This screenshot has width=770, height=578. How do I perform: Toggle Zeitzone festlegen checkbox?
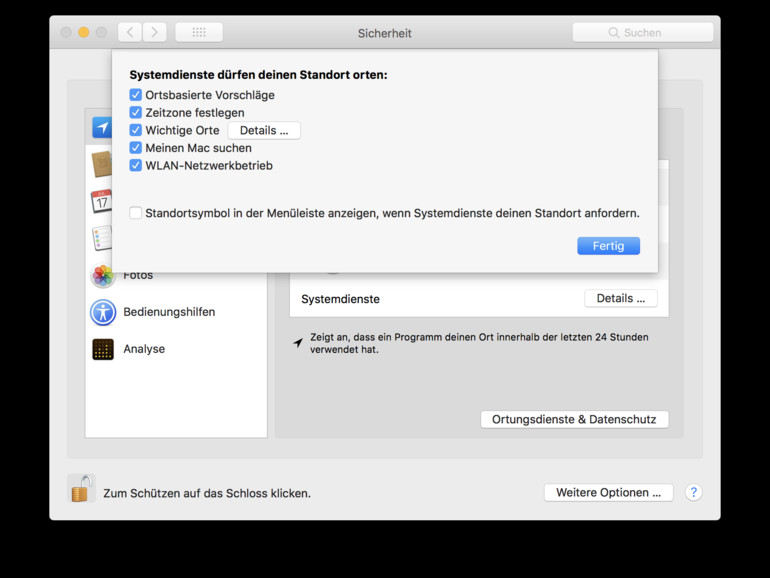click(136, 112)
